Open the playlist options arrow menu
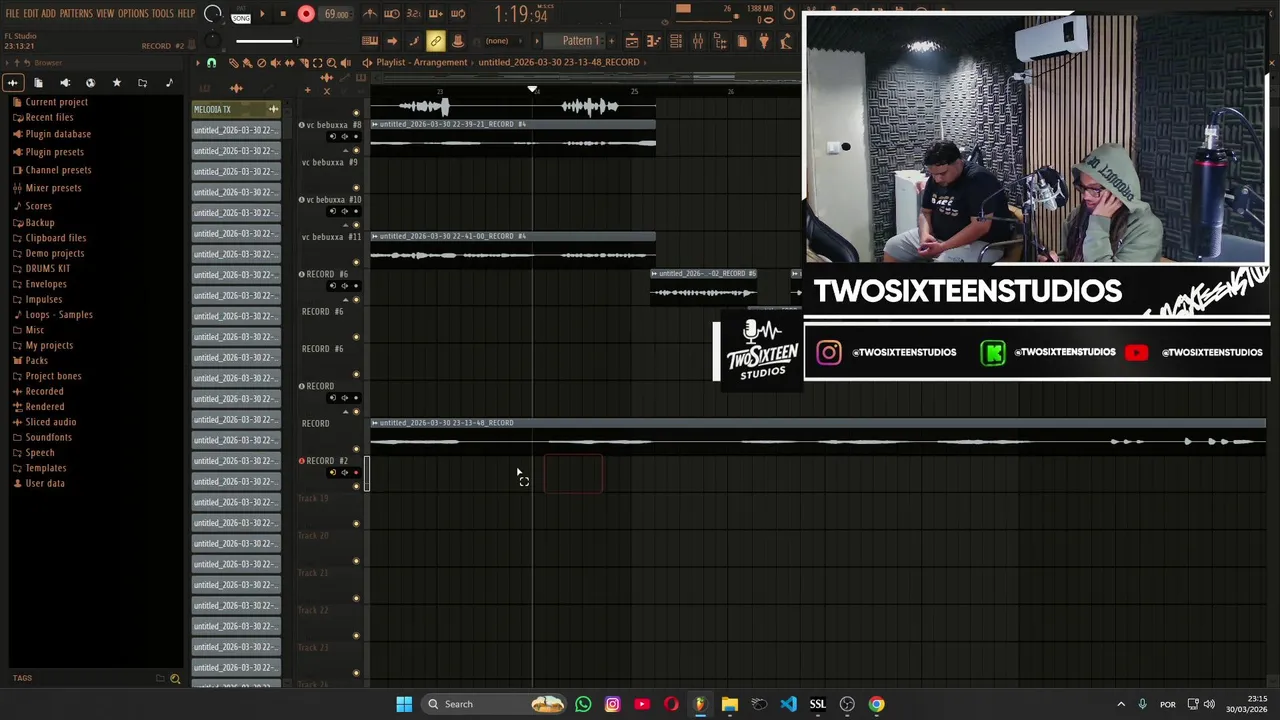Image resolution: width=1280 pixels, height=720 pixels. click(x=198, y=63)
